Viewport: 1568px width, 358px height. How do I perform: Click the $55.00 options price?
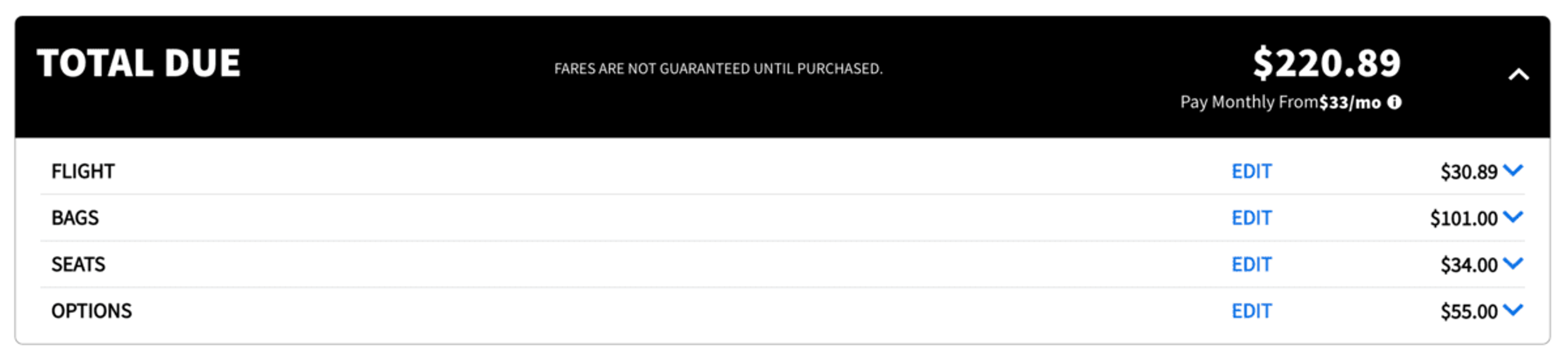[1469, 312]
